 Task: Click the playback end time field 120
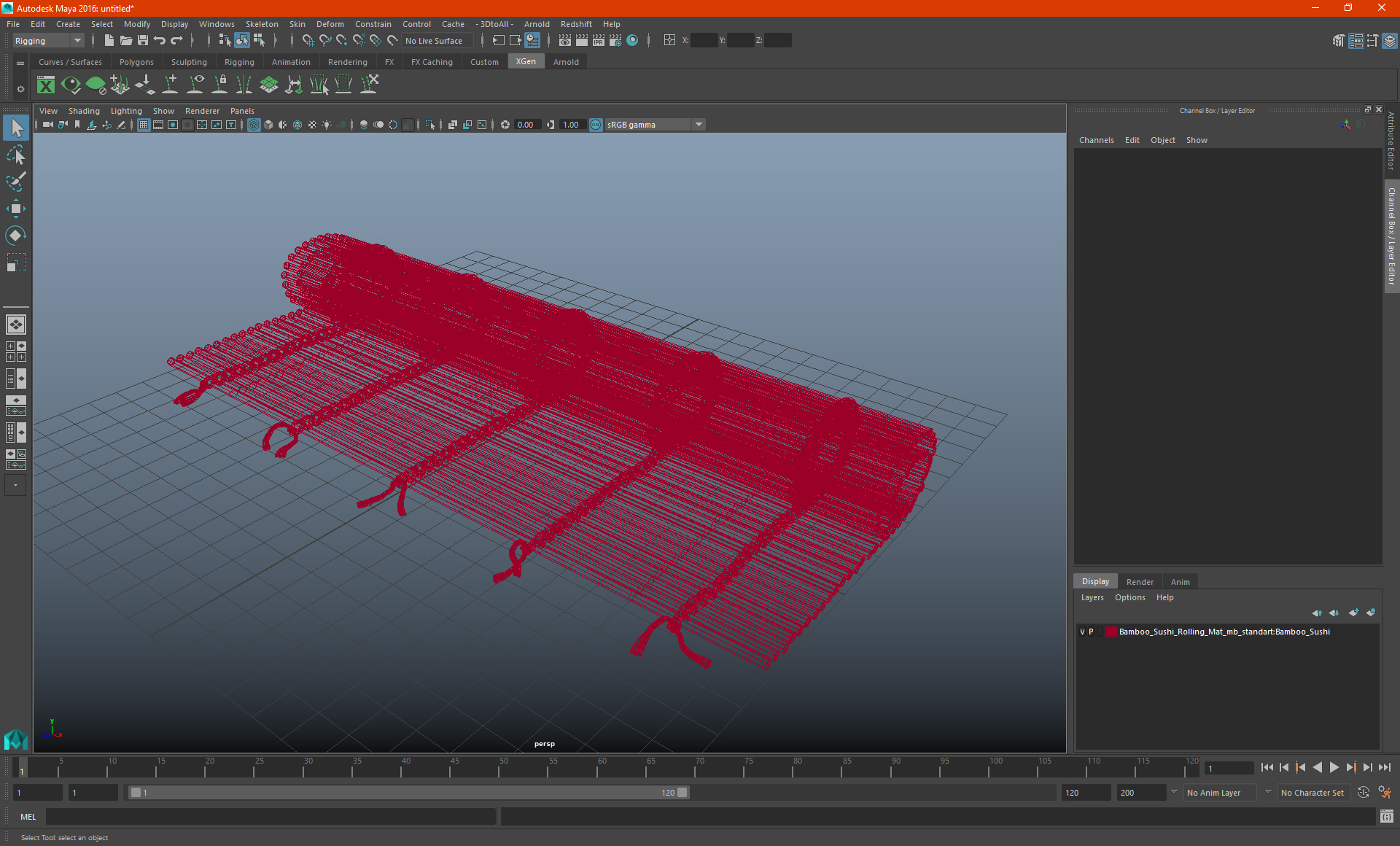click(x=1085, y=793)
